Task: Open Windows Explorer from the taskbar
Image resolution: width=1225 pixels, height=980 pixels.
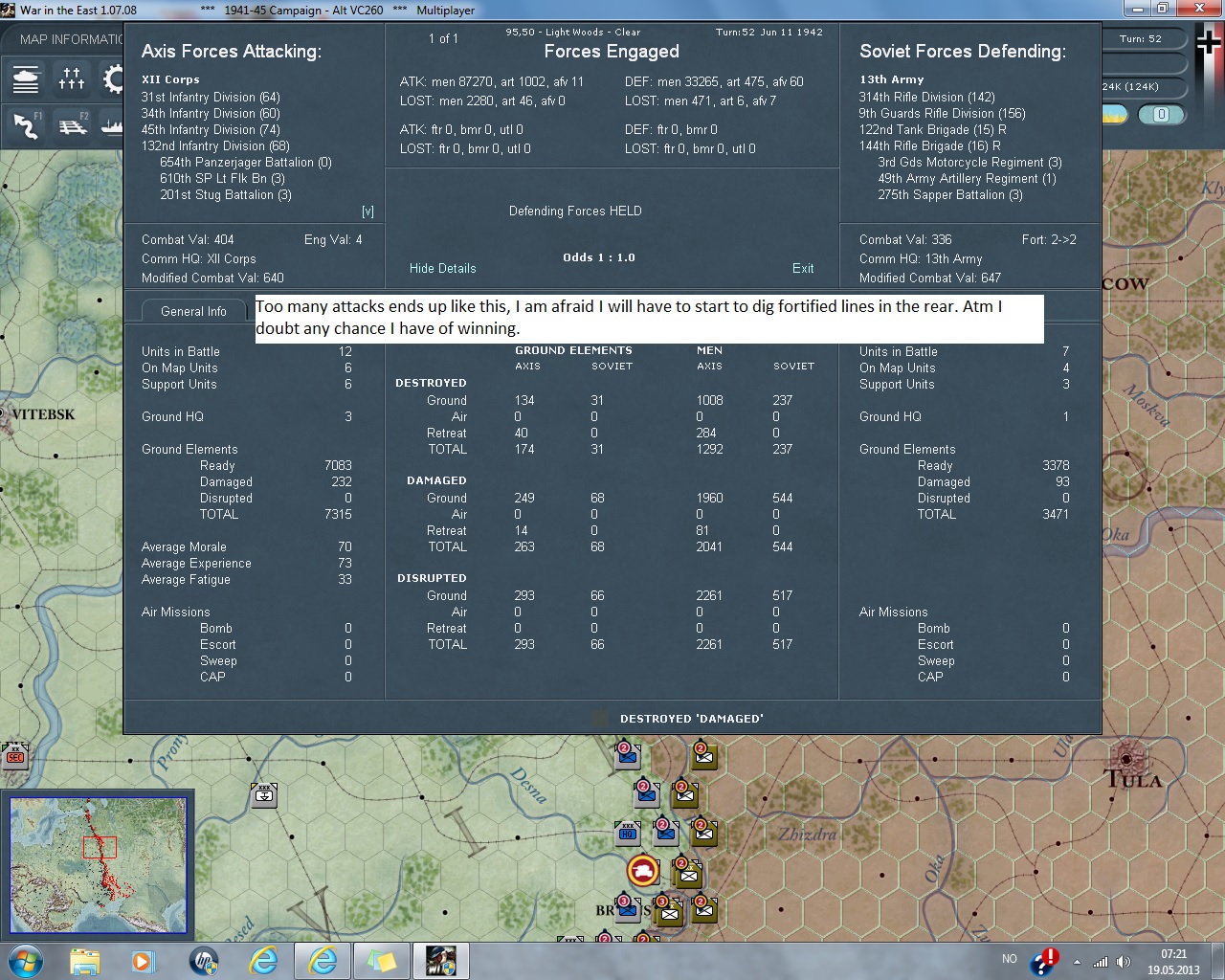Action: (85, 961)
